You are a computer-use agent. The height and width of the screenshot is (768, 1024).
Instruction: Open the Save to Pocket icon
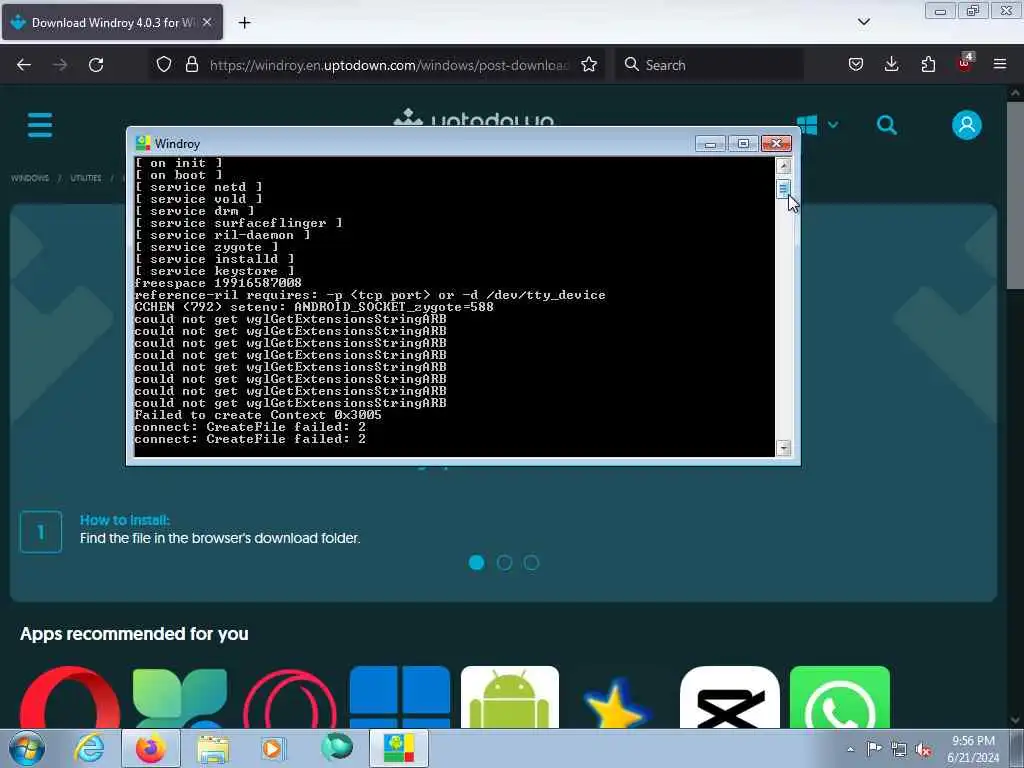point(856,64)
